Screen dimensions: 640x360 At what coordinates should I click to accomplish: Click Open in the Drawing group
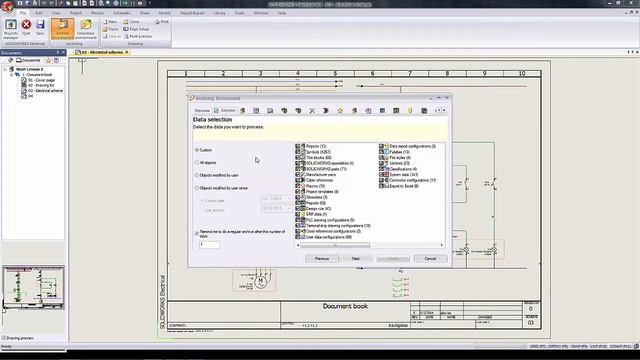(x=110, y=29)
